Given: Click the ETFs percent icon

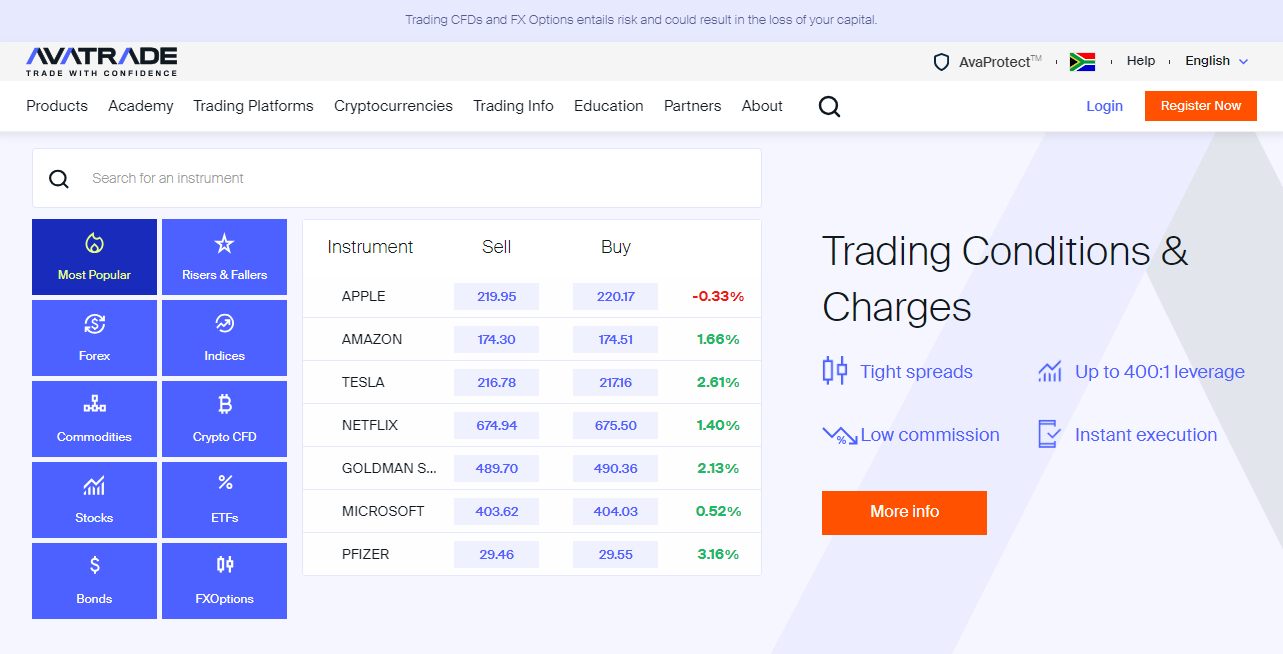Looking at the screenshot, I should tap(225, 483).
